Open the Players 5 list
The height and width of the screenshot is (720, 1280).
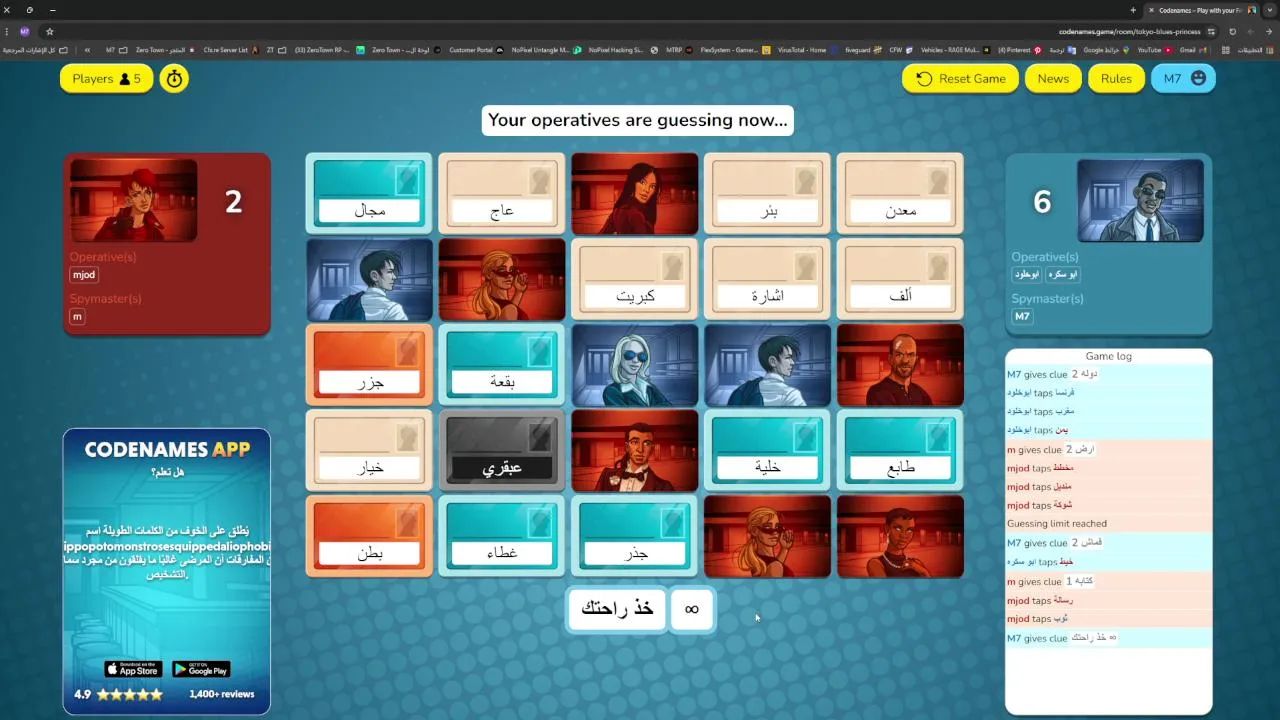pyautogui.click(x=106, y=79)
